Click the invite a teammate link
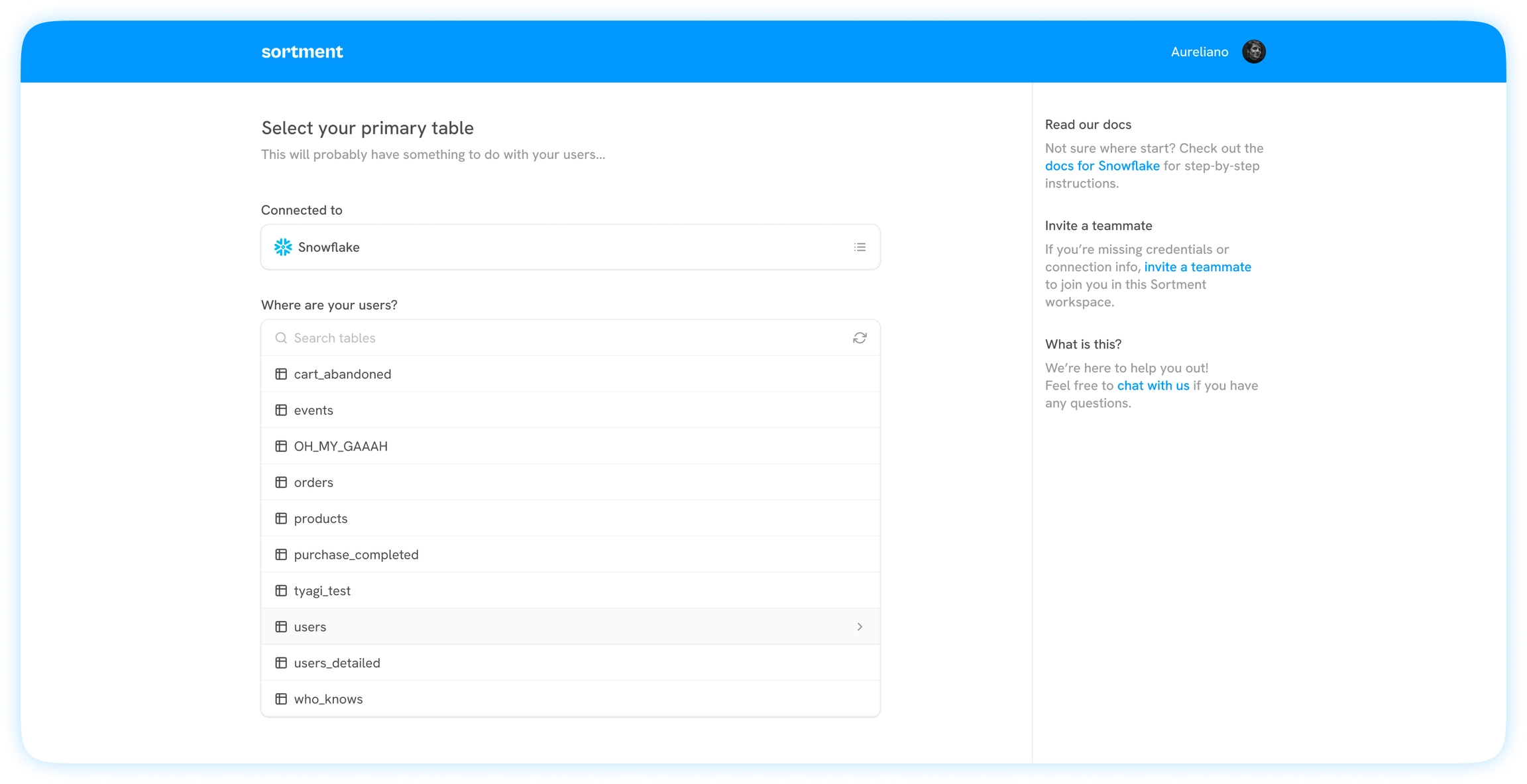 click(1197, 267)
